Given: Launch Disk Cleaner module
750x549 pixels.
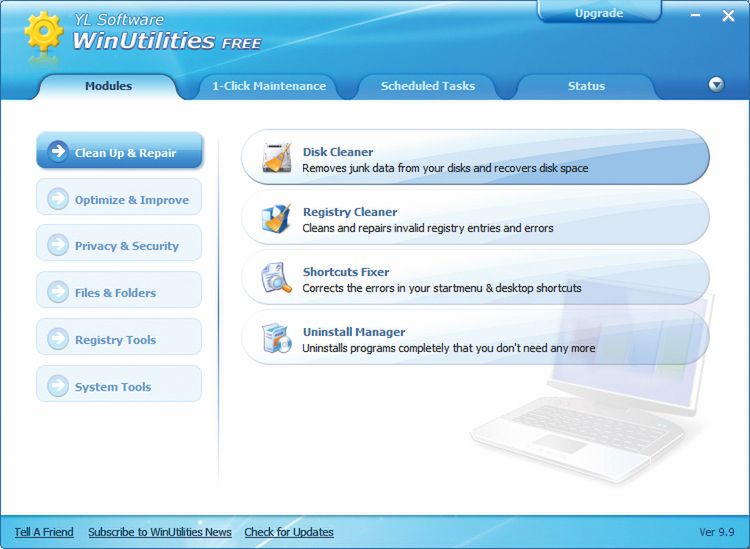Looking at the screenshot, I should tap(475, 157).
